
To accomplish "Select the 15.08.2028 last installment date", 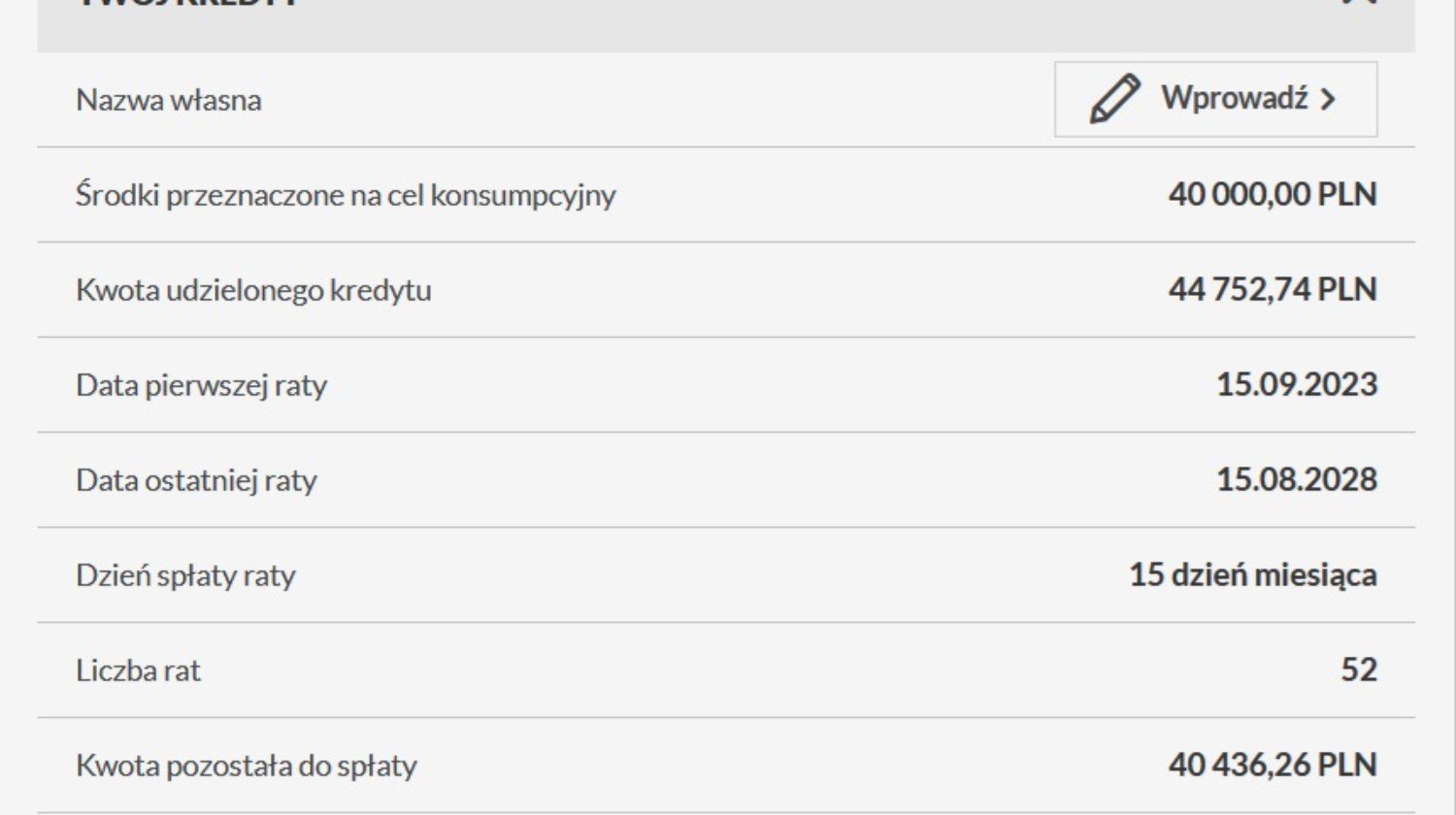I will coord(1297,479).
